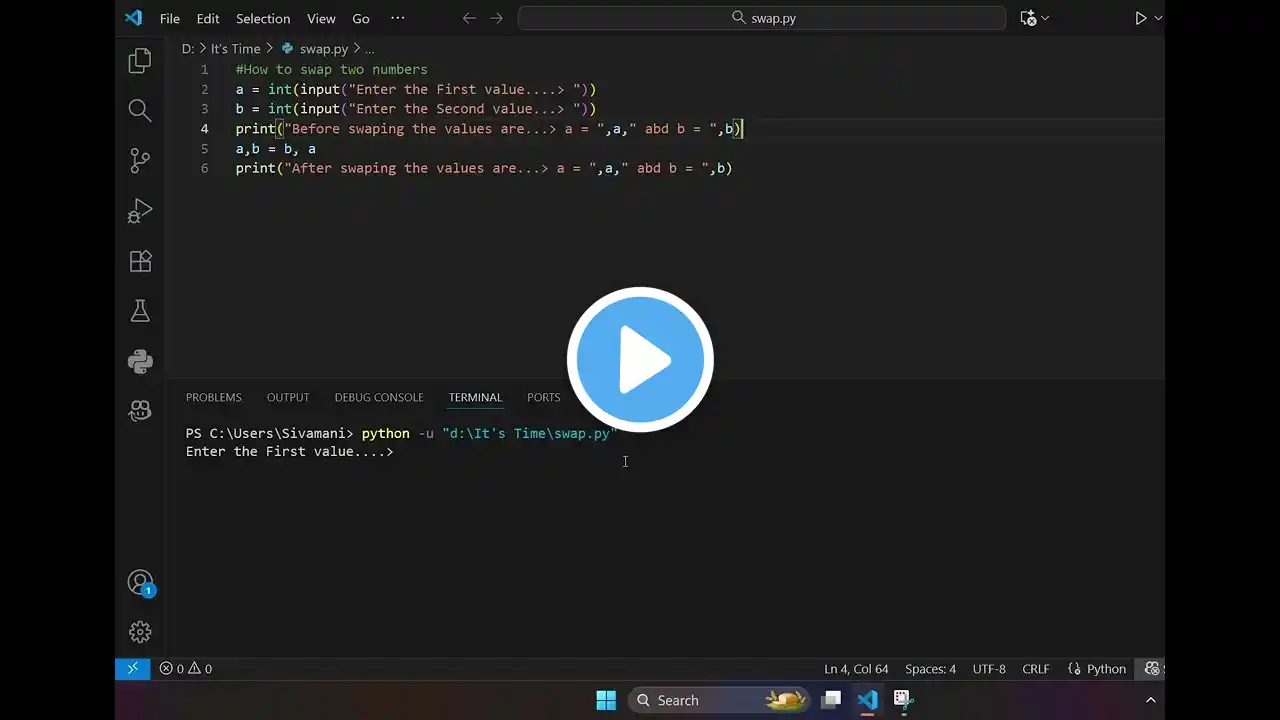The width and height of the screenshot is (1280, 720).
Task: Click line number 1 in the gutter
Action: click(x=204, y=69)
